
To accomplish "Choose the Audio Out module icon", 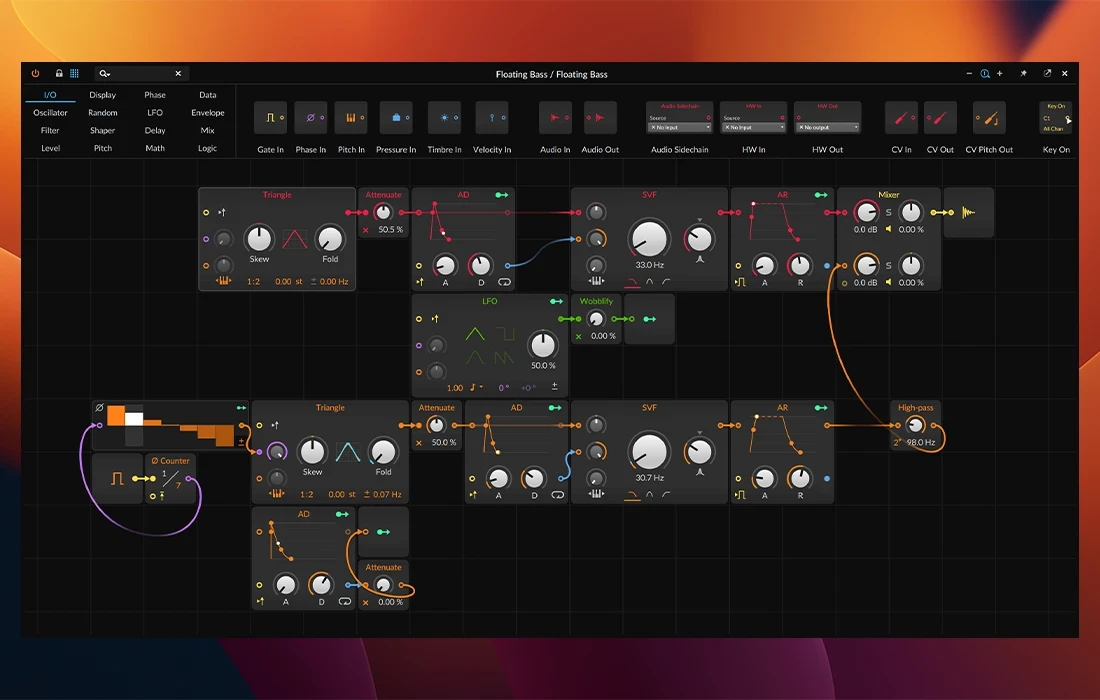I will coord(600,117).
